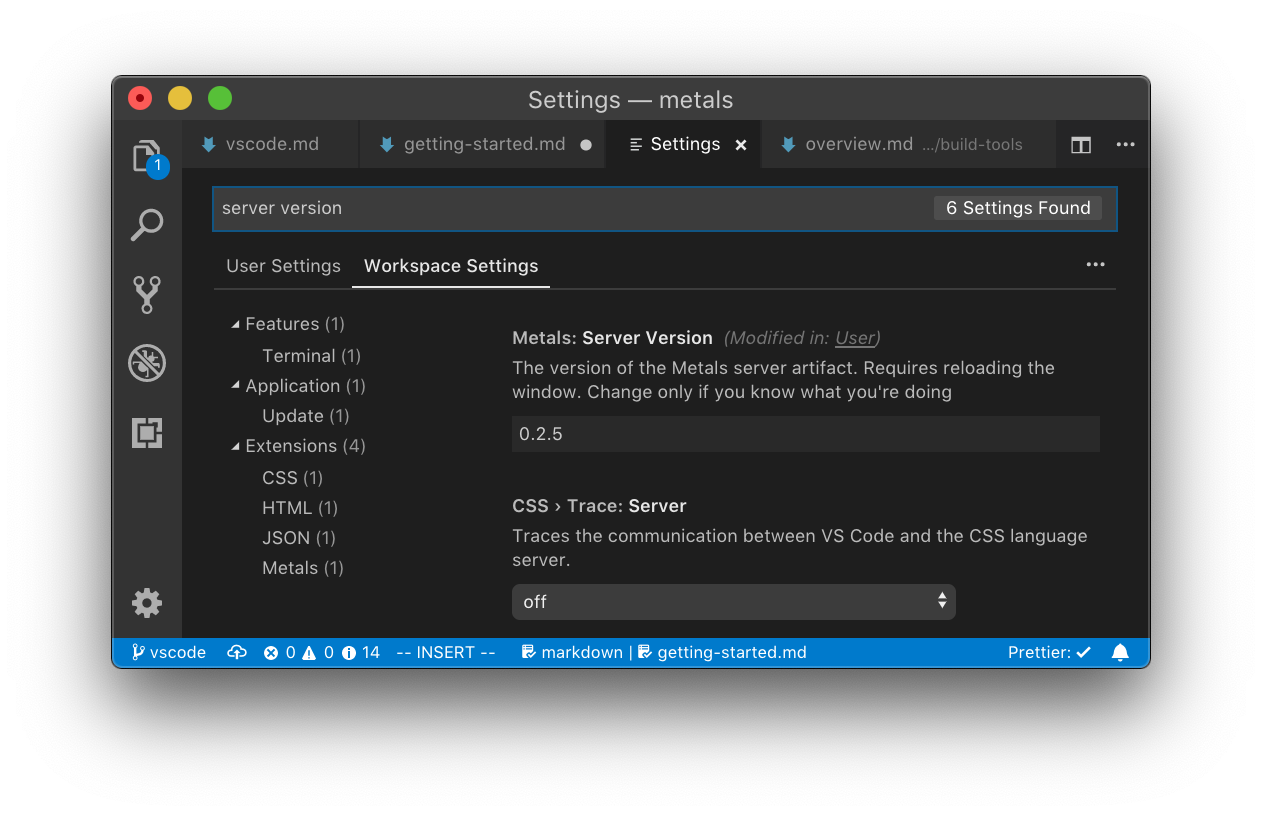Click the Manage gear icon
Screen dimensions: 1262x816
147,602
